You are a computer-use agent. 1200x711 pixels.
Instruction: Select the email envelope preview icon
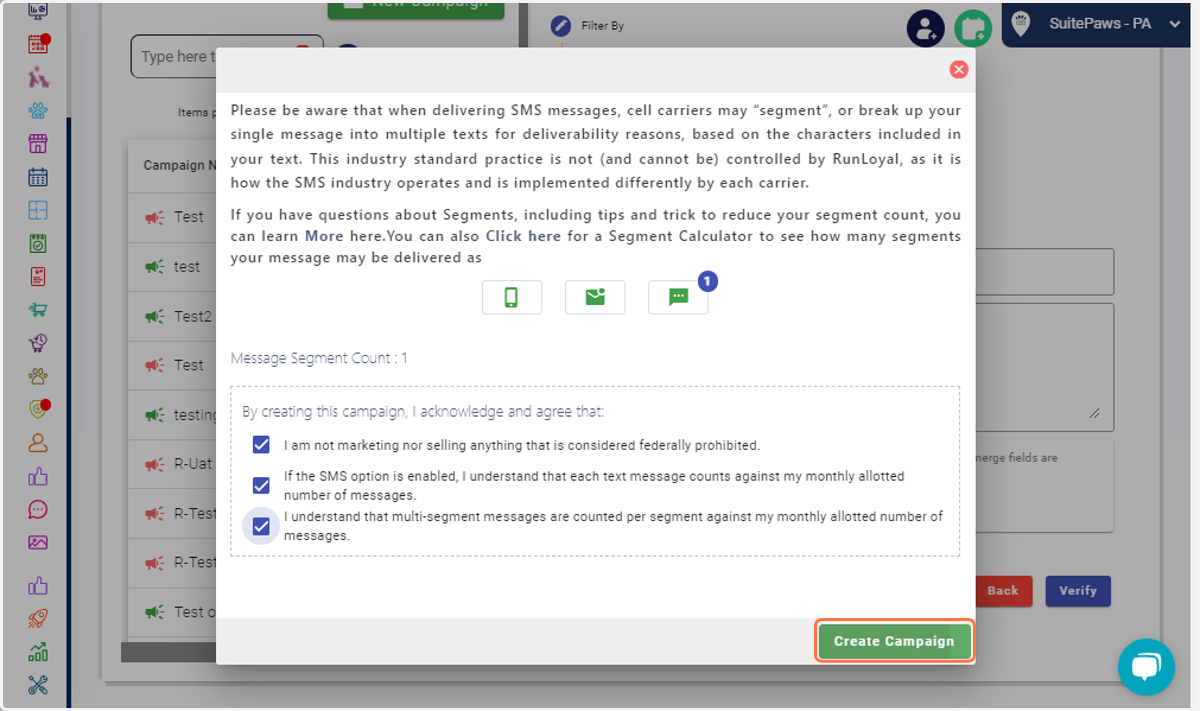(x=595, y=297)
